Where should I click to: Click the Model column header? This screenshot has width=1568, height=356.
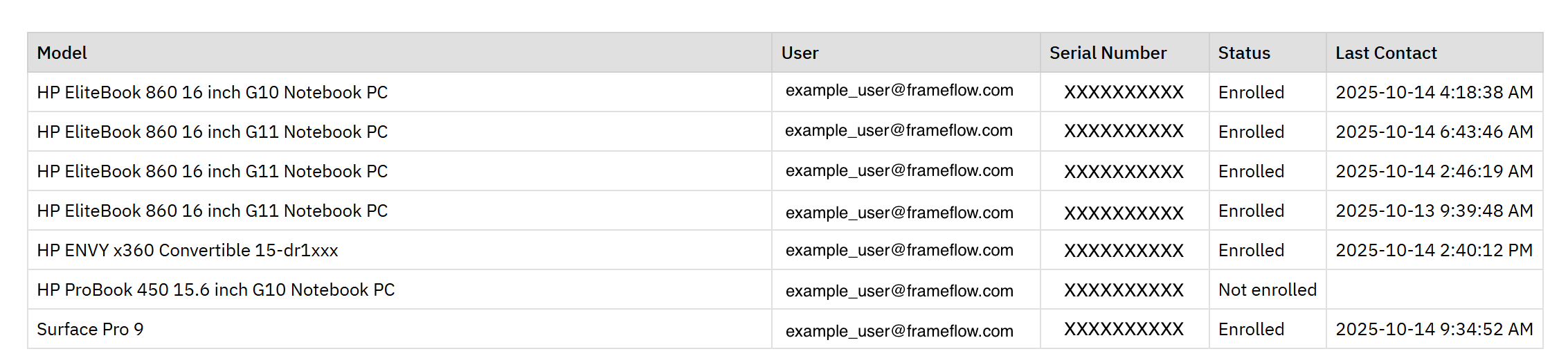[x=62, y=53]
